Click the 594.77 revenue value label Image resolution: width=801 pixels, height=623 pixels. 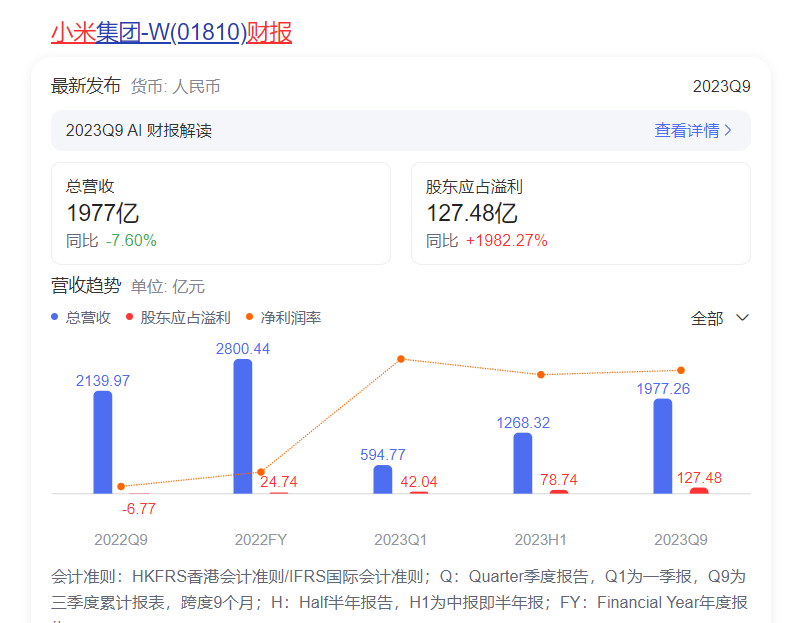(383, 454)
